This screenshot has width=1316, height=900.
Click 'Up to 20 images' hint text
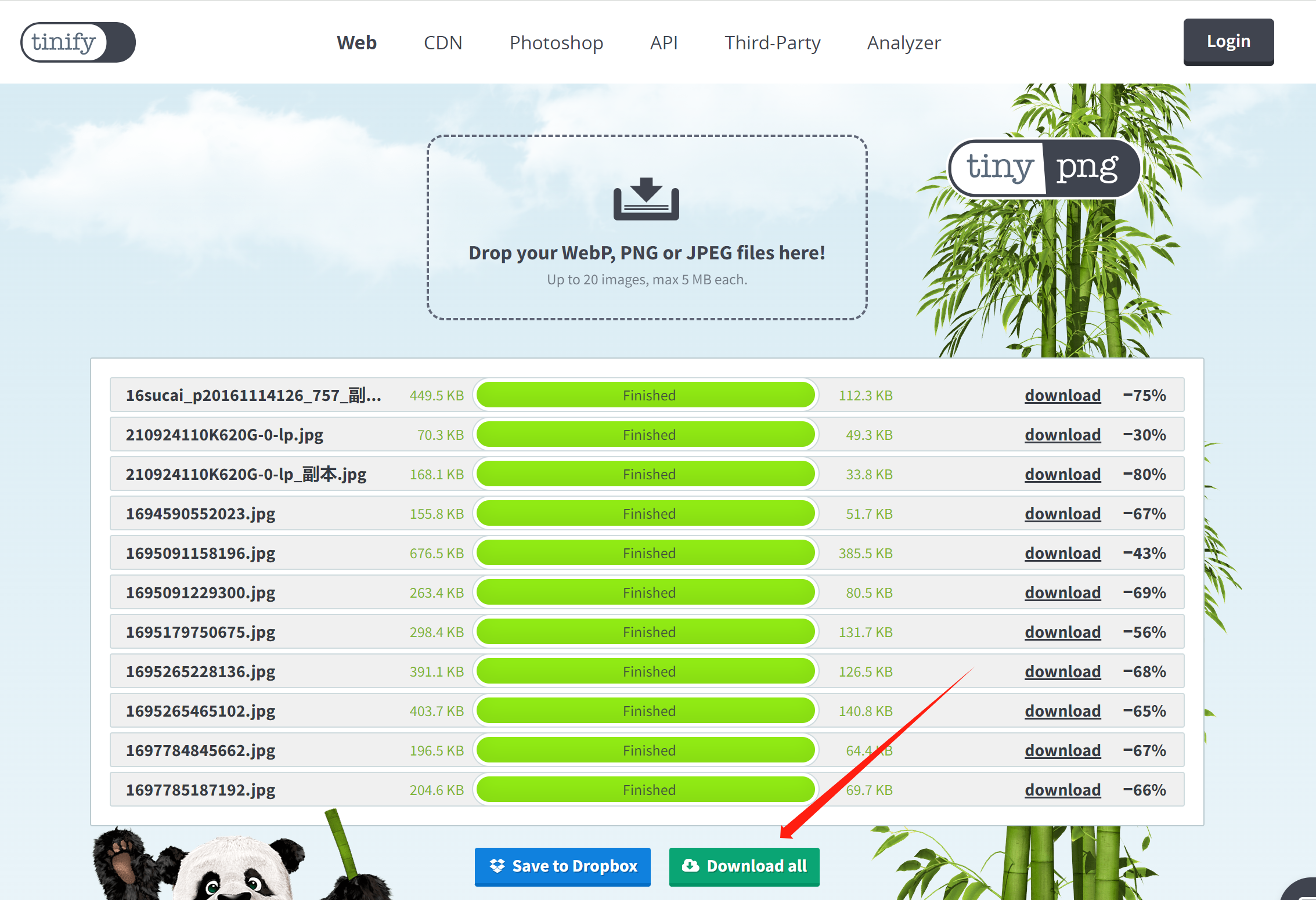coord(647,280)
